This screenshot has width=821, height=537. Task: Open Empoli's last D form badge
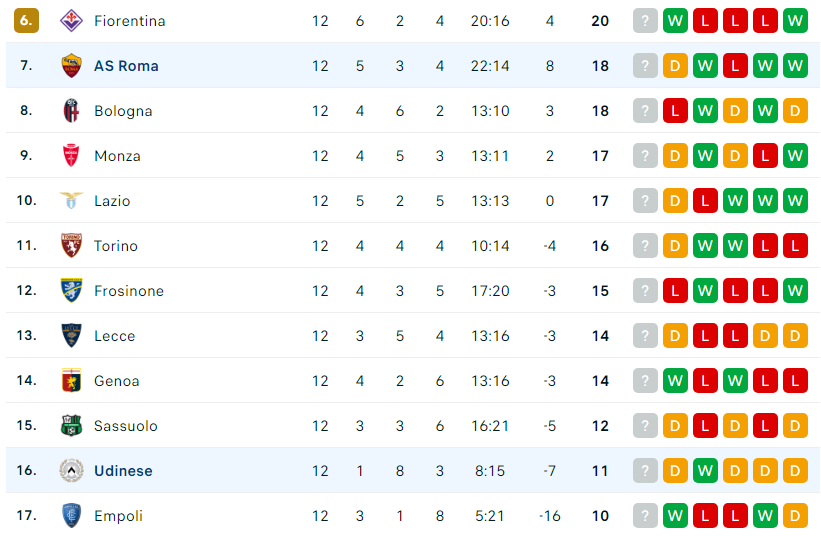[x=795, y=516]
